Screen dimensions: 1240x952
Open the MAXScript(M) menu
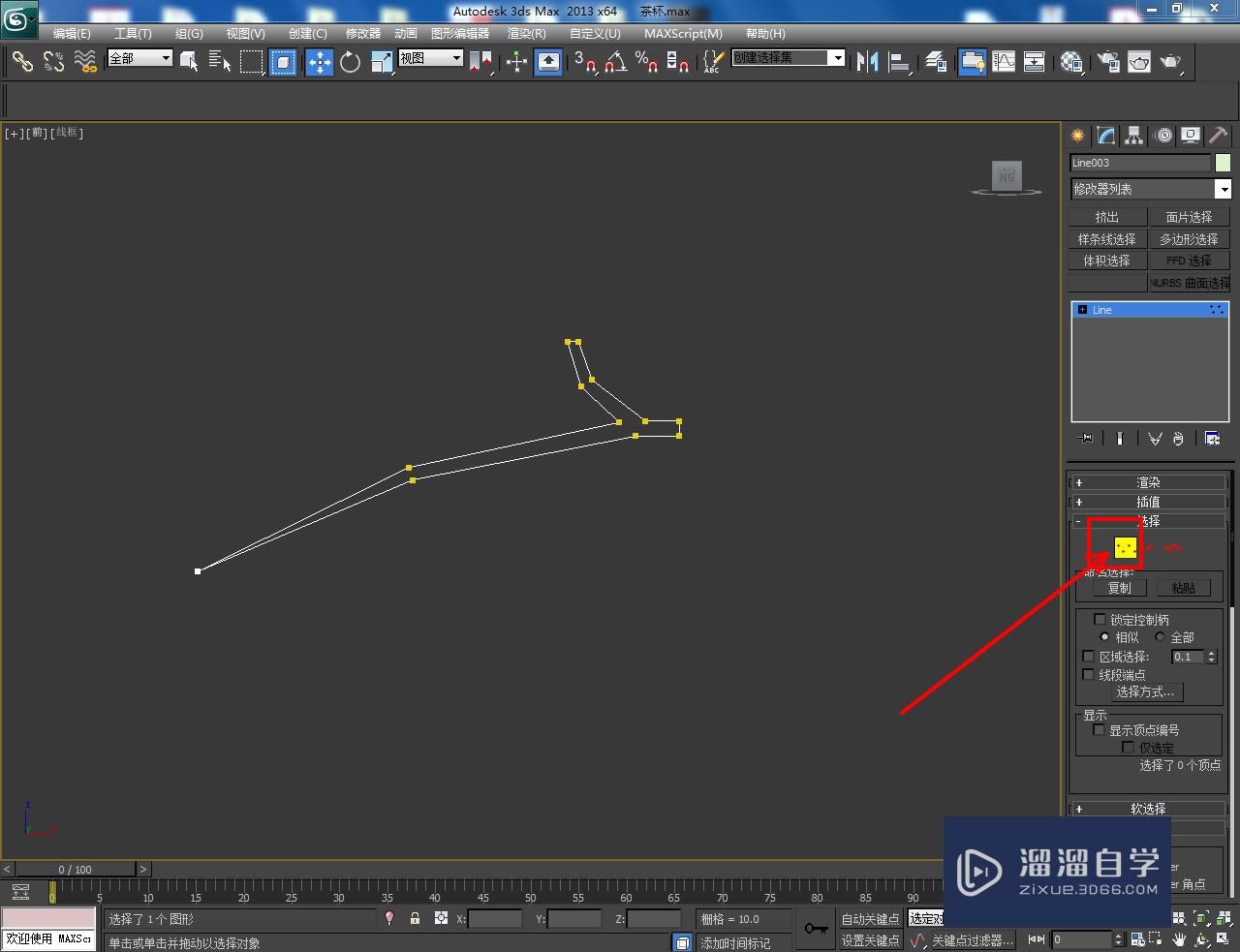[x=683, y=34]
